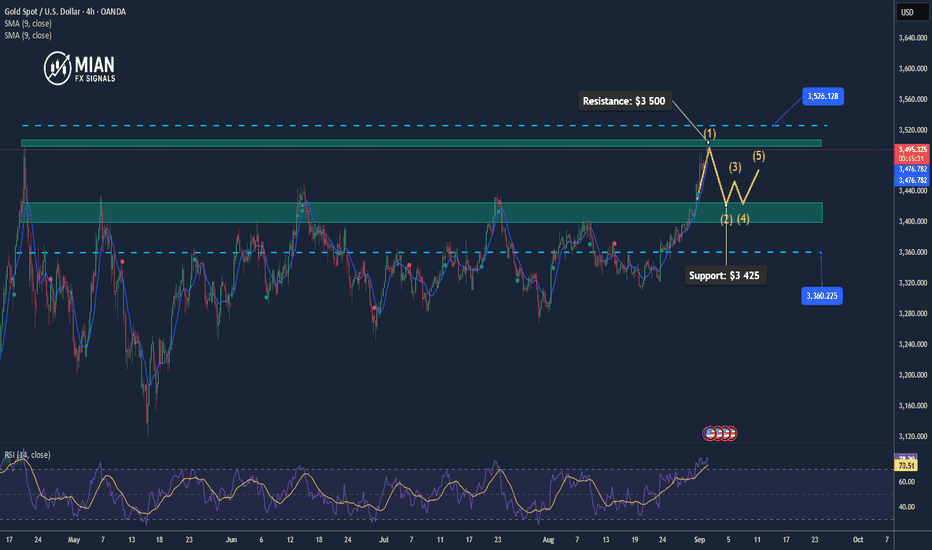Click the Support: $3 425 callout label
Viewport: 932px width, 550px height.
(725, 275)
